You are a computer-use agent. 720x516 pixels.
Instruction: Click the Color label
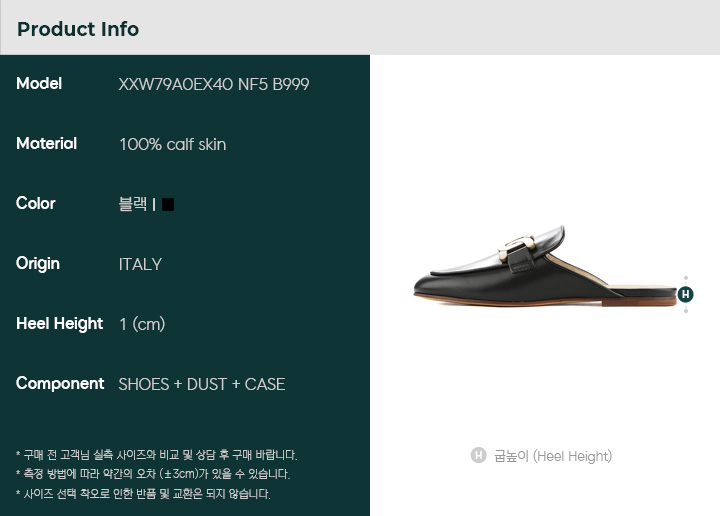click(35, 203)
